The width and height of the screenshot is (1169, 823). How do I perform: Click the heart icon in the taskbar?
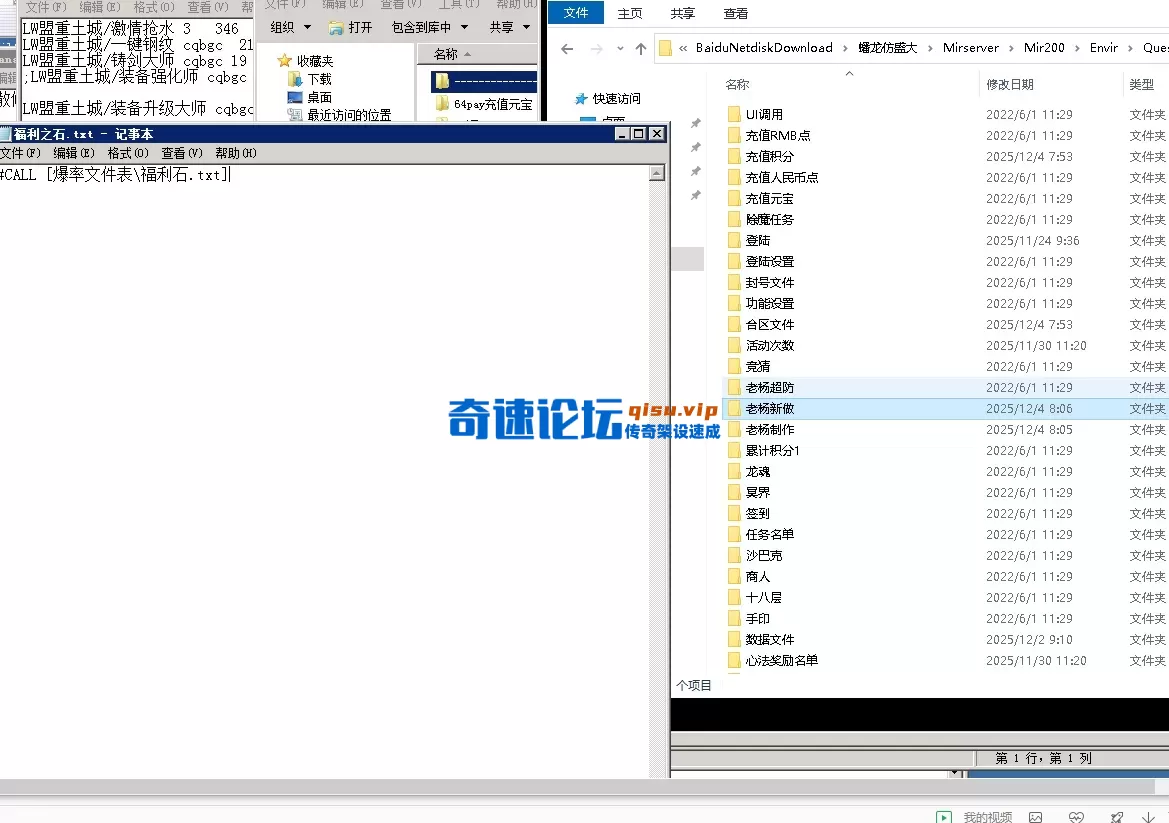point(1078,816)
